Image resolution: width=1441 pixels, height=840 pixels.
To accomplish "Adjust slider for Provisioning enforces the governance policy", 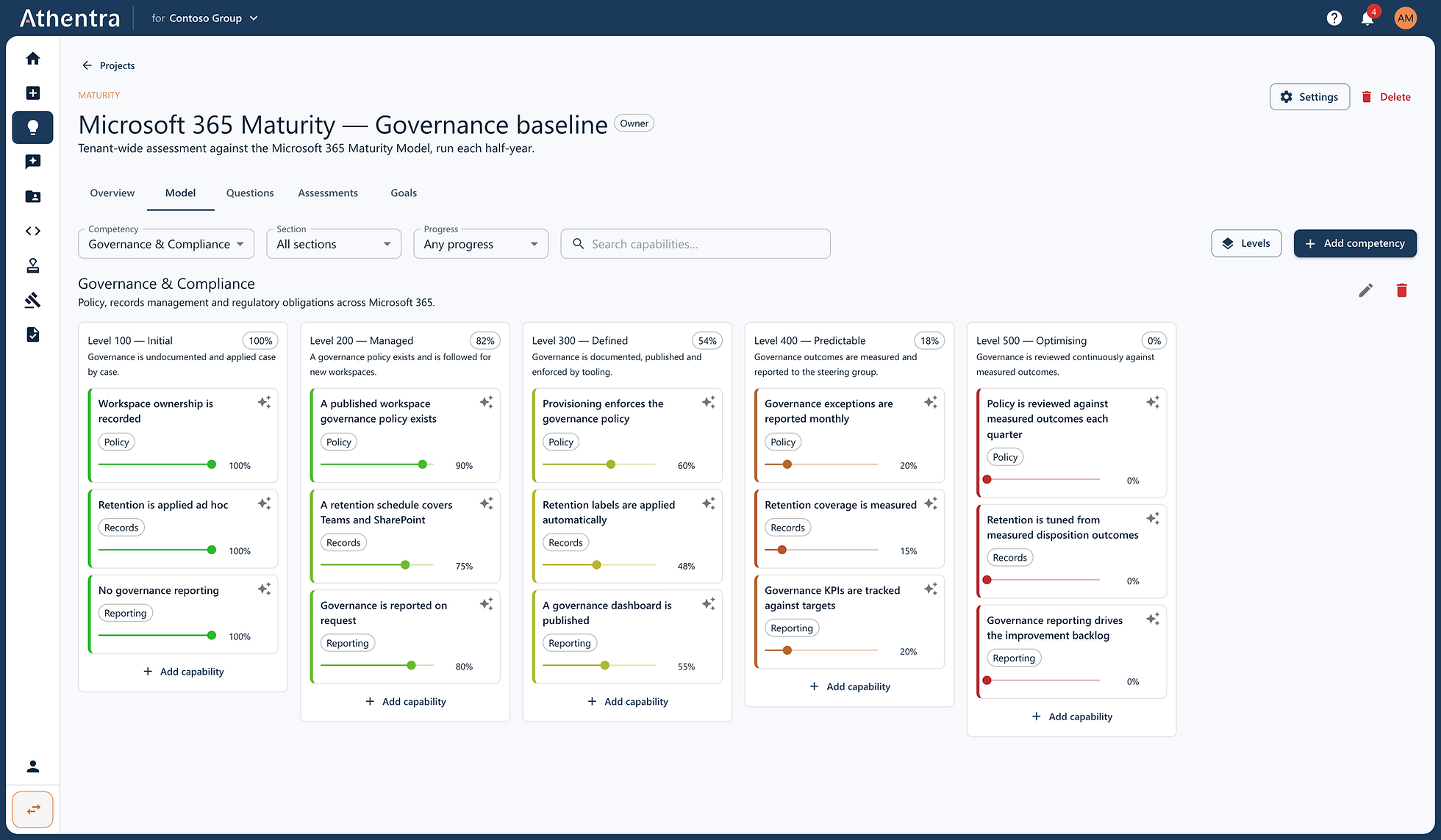I will [599, 464].
